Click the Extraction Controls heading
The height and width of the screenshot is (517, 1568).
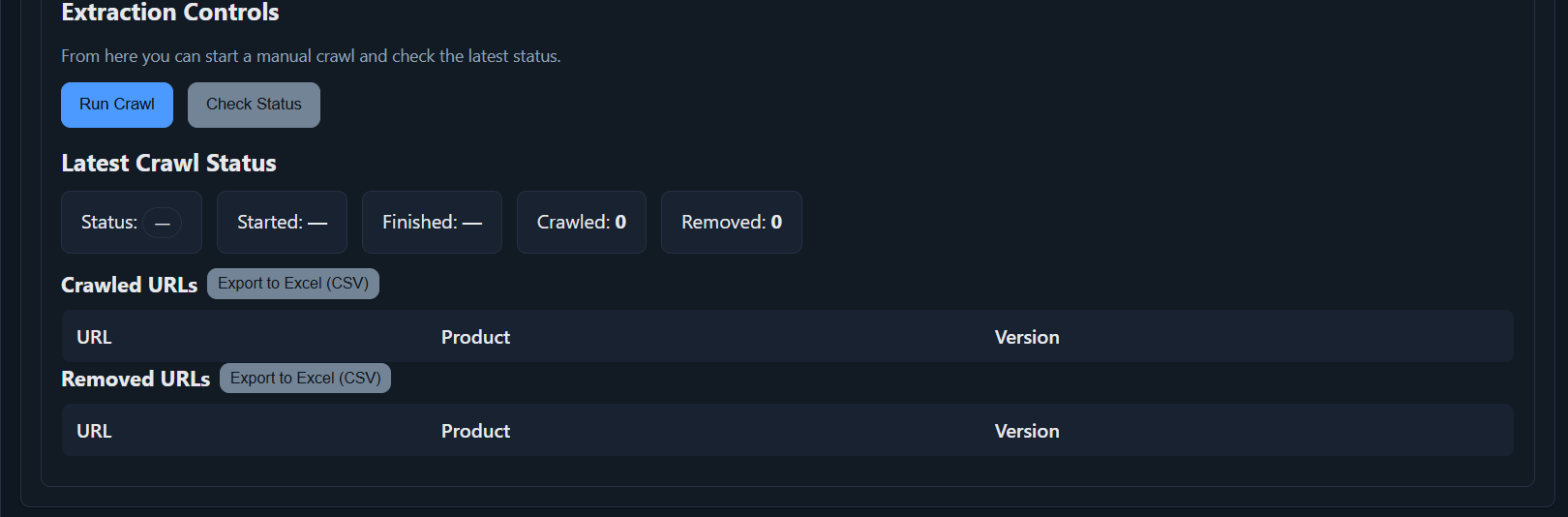point(170,13)
